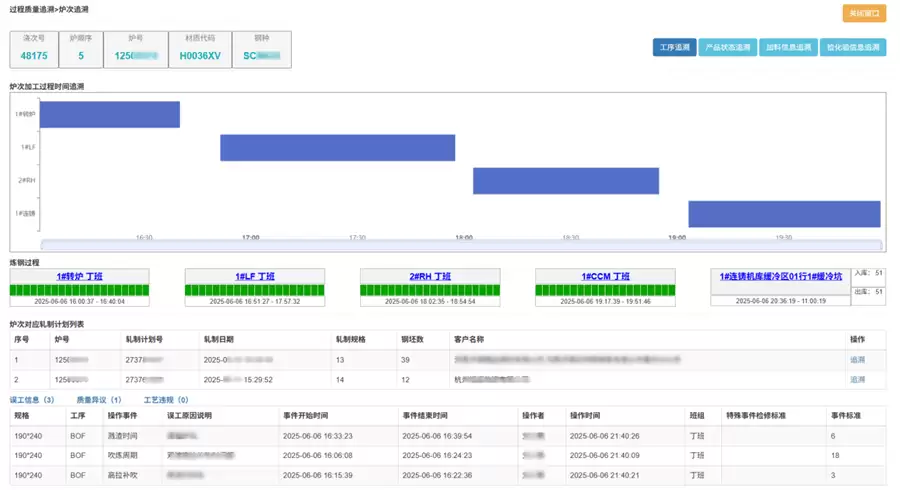Select the 2#RH timeline bar
This screenshot has width=900, height=490.
pos(565,181)
